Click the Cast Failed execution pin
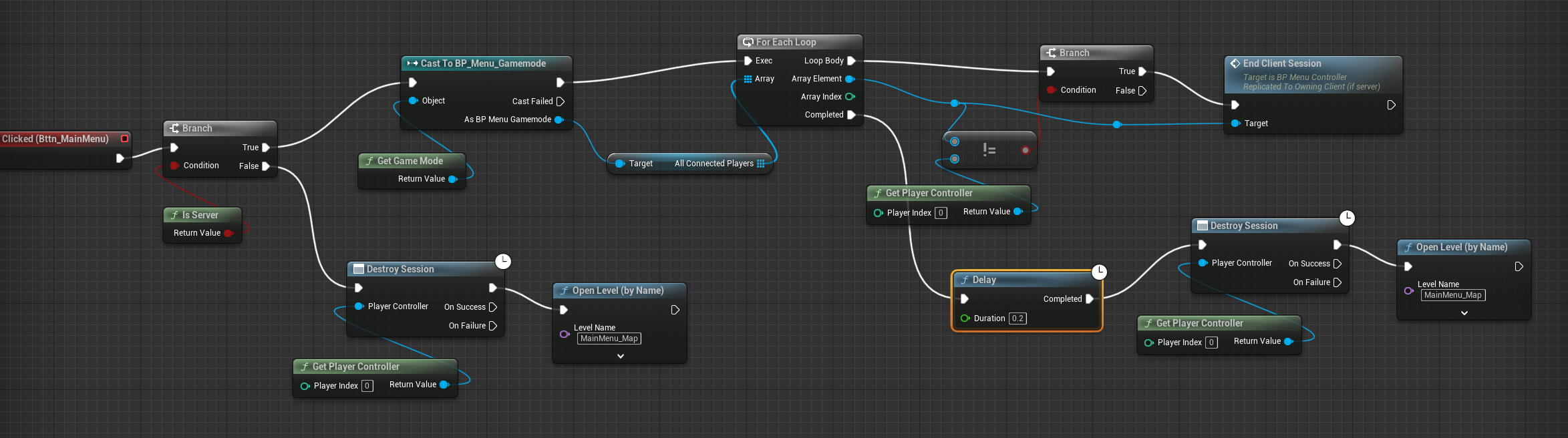This screenshot has width=1568, height=438. (x=561, y=101)
